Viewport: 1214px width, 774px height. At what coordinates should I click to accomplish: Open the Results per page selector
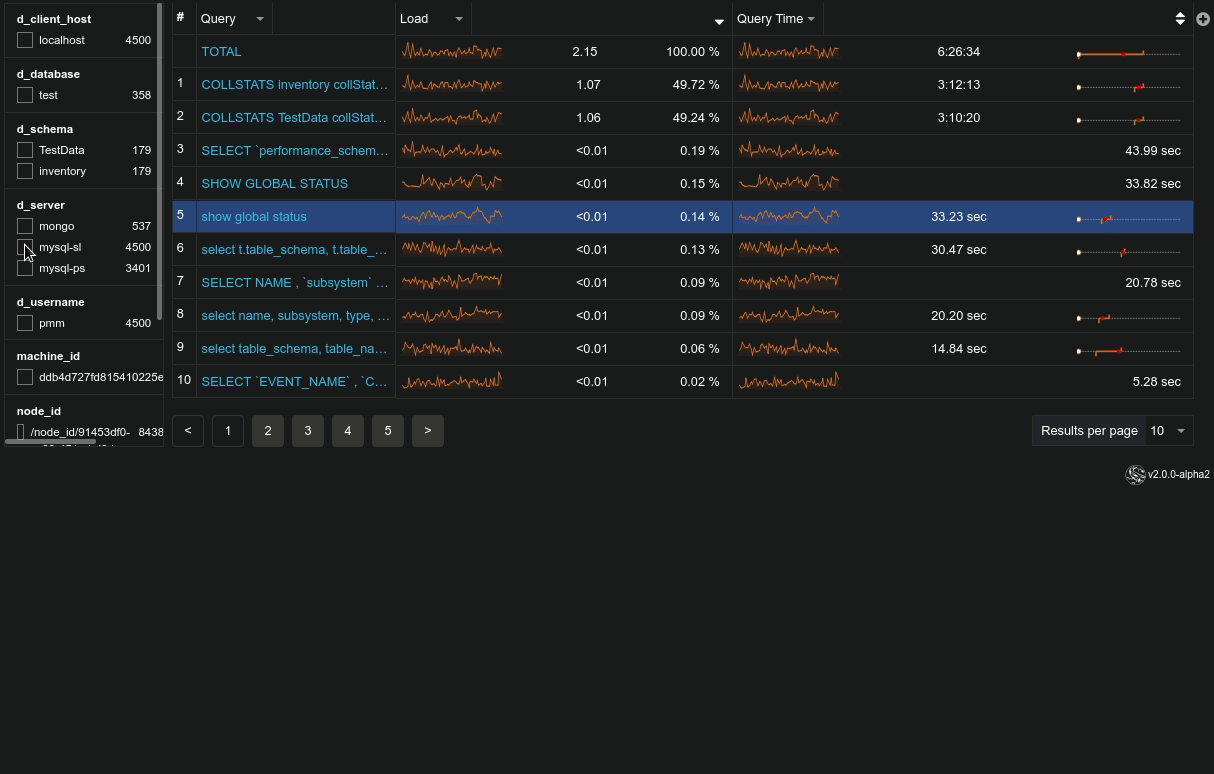point(1166,431)
